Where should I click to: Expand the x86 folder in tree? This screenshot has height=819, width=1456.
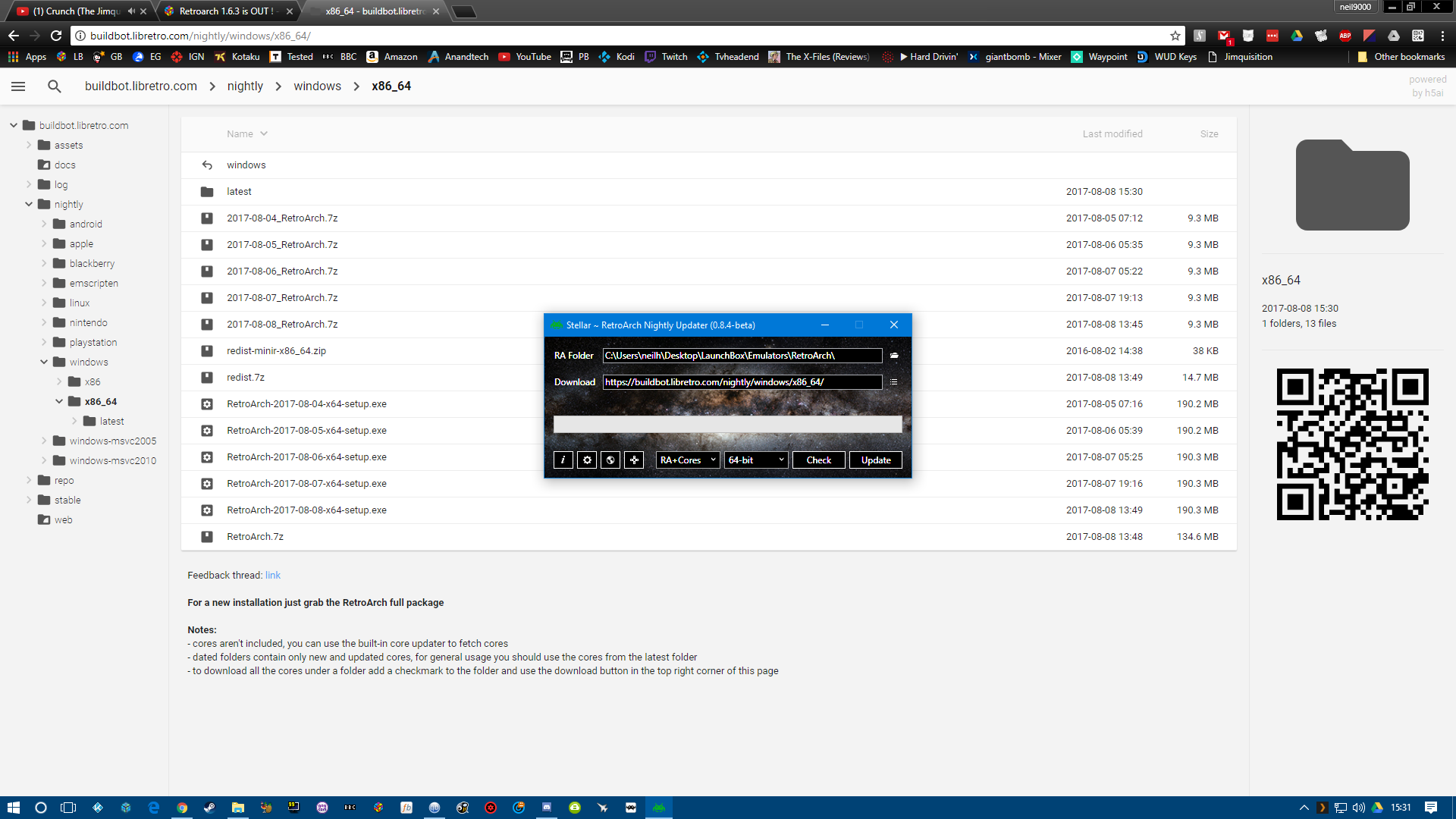click(x=59, y=381)
